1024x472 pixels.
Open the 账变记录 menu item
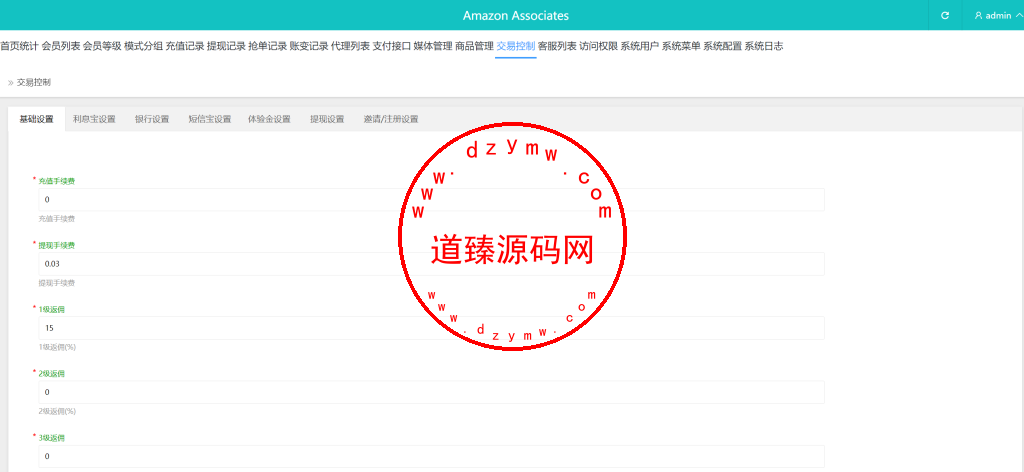point(309,46)
